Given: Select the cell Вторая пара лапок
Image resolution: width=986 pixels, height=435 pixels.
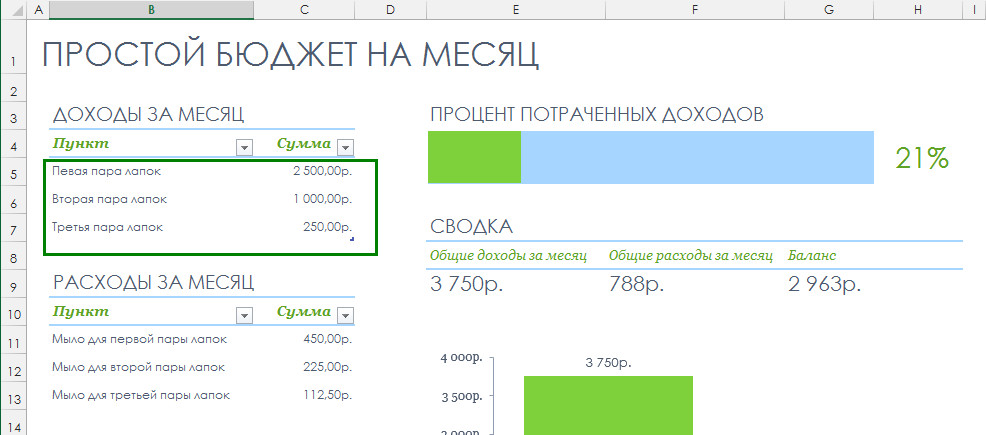Looking at the screenshot, I should pyautogui.click(x=152, y=199).
